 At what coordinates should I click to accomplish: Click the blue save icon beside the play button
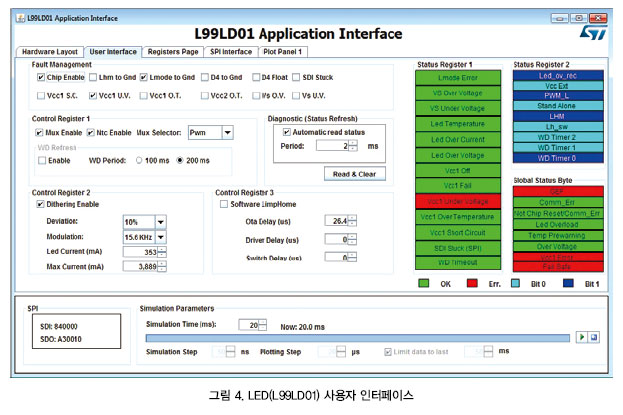594,337
